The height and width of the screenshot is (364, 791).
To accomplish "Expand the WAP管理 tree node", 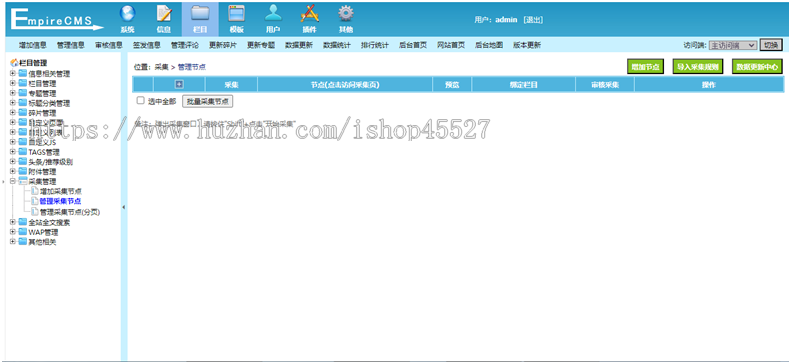I will click(x=13, y=232).
